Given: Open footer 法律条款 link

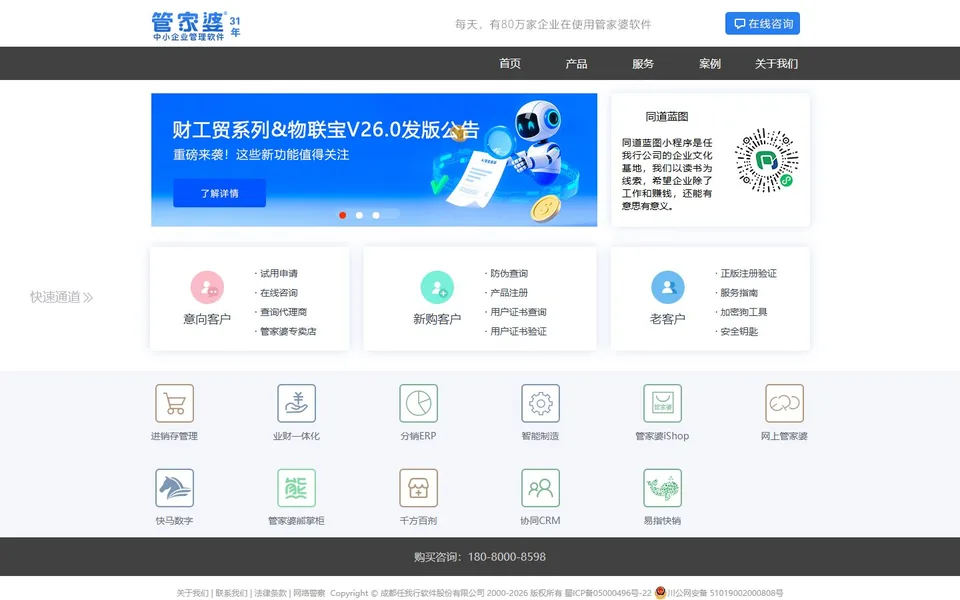Looking at the screenshot, I should (x=270, y=593).
